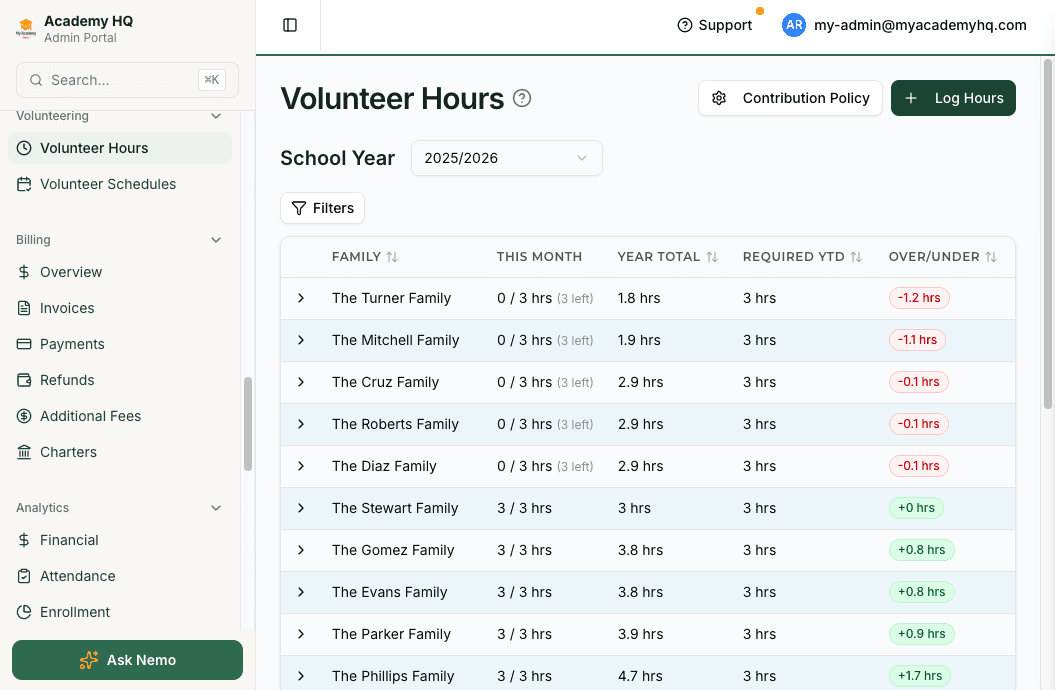This screenshot has width=1055, height=690.
Task: Collapse the Analytics section
Action: [216, 508]
